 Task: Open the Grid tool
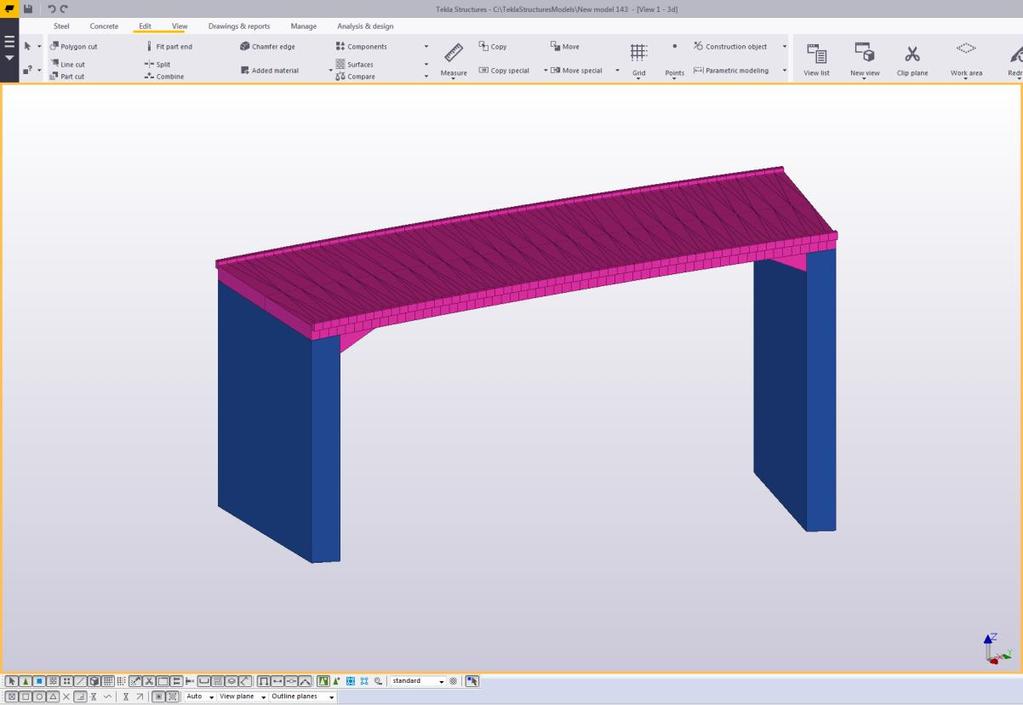(639, 59)
